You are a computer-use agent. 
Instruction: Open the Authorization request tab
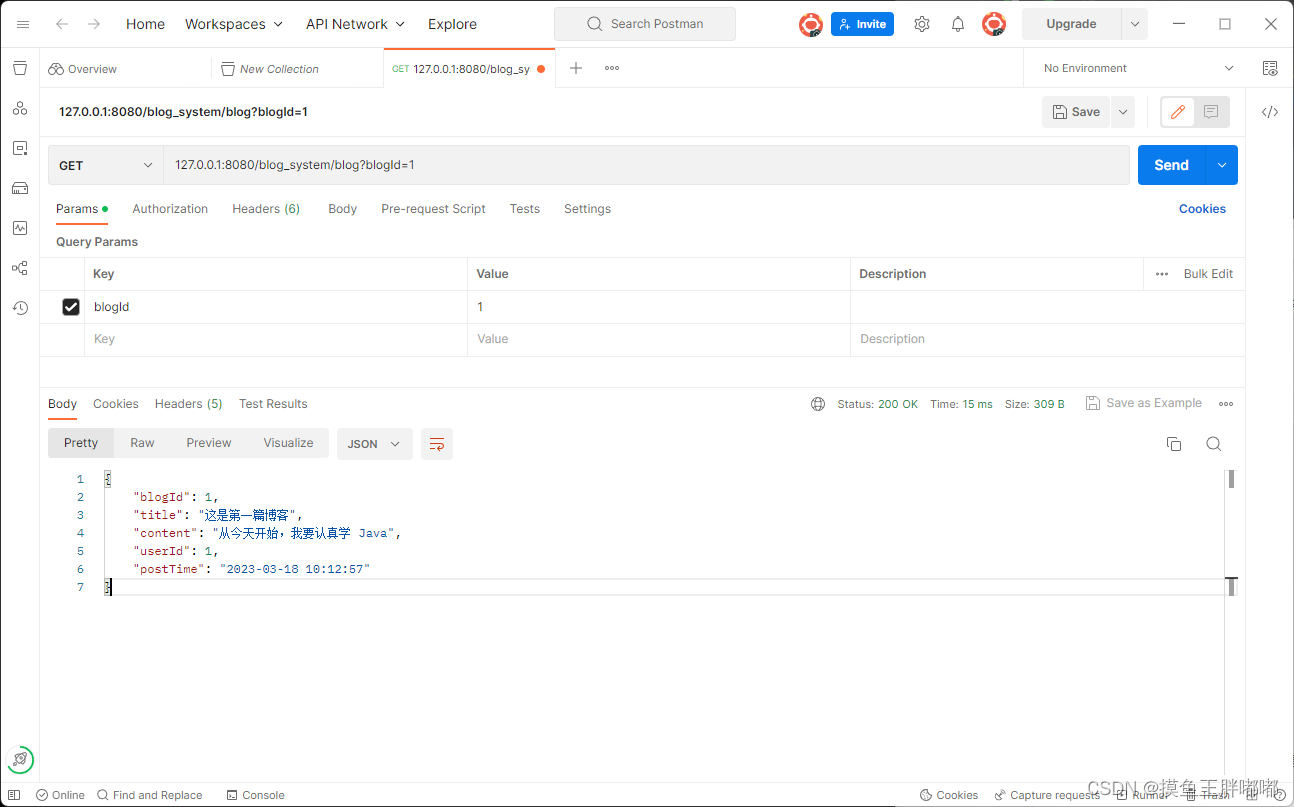[x=170, y=209]
